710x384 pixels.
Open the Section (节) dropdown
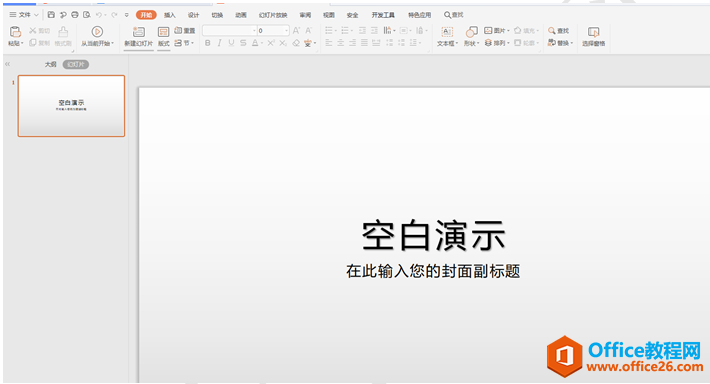tap(184, 43)
